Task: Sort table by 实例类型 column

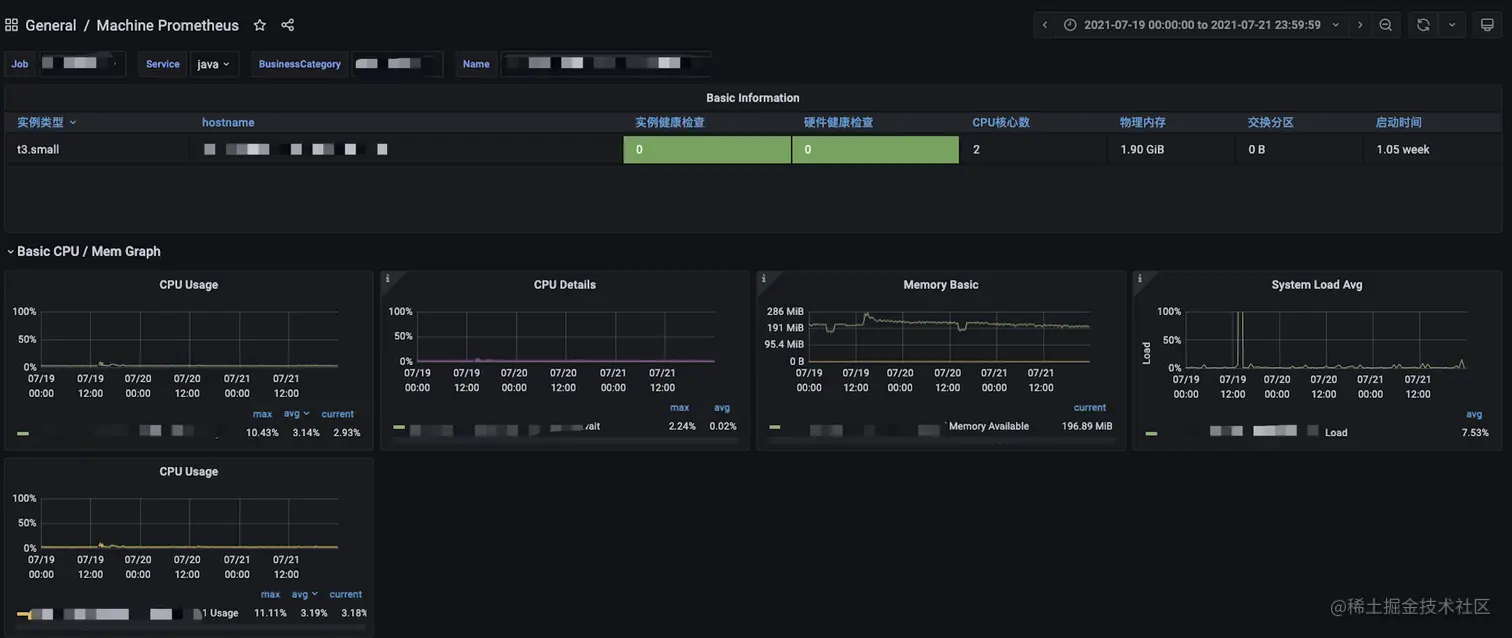Action: click(x=46, y=122)
